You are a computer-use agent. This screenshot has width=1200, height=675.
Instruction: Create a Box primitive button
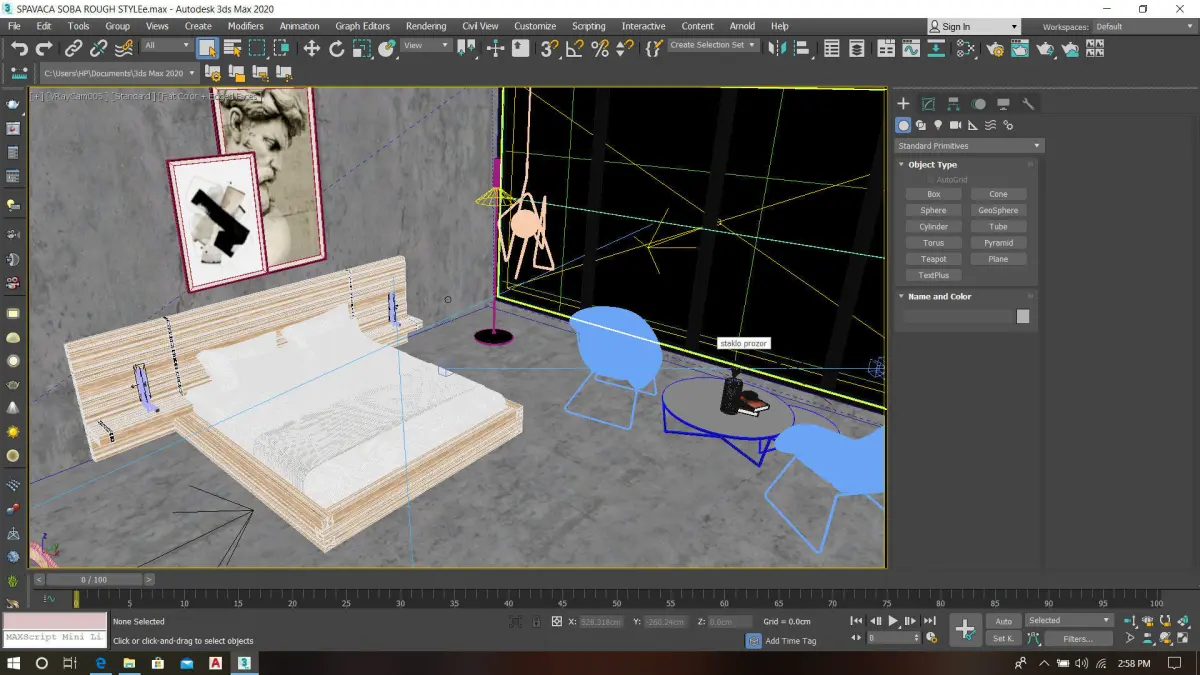click(x=934, y=194)
